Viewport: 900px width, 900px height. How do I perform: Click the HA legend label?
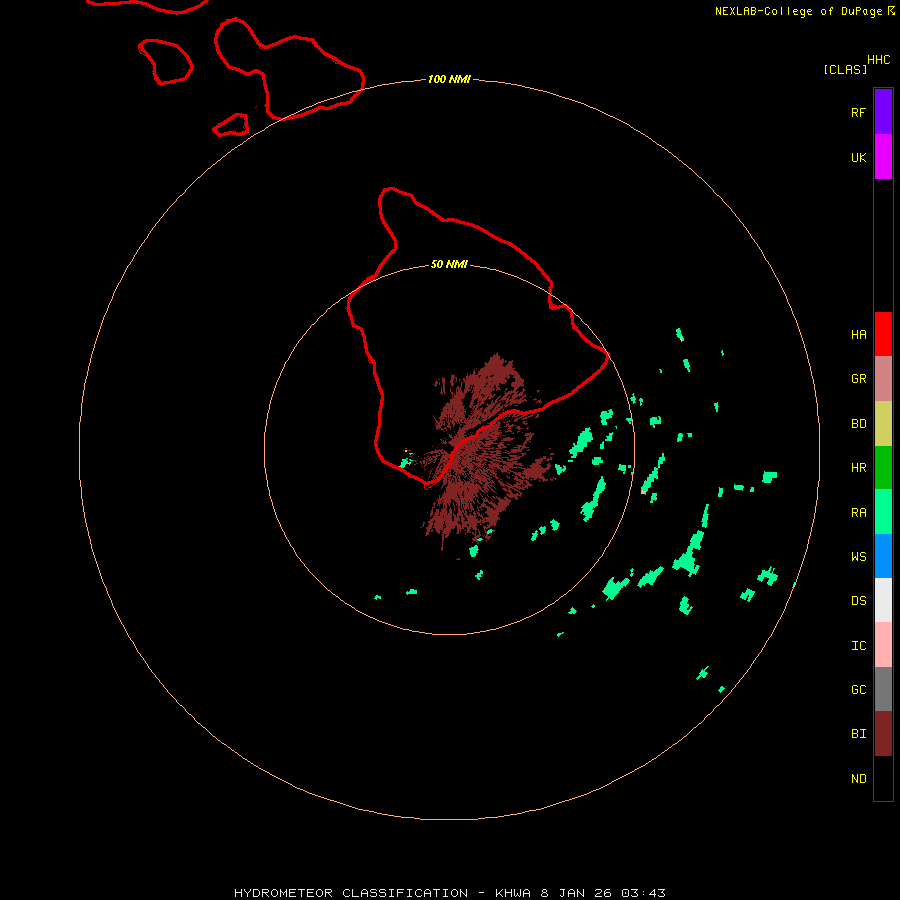[858, 334]
